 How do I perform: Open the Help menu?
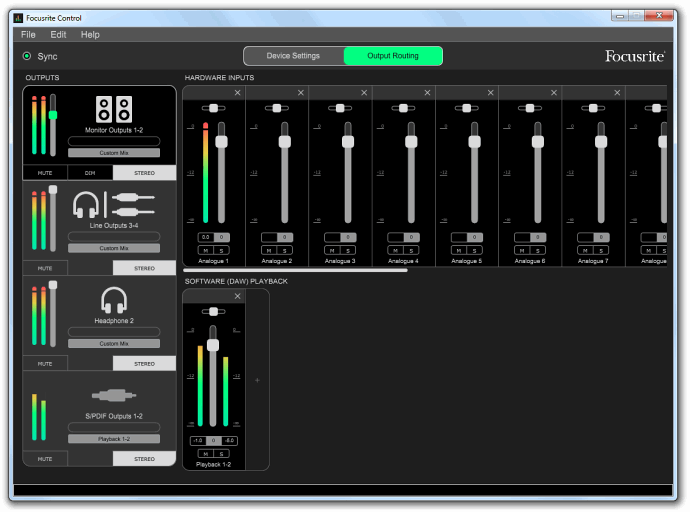coord(90,35)
